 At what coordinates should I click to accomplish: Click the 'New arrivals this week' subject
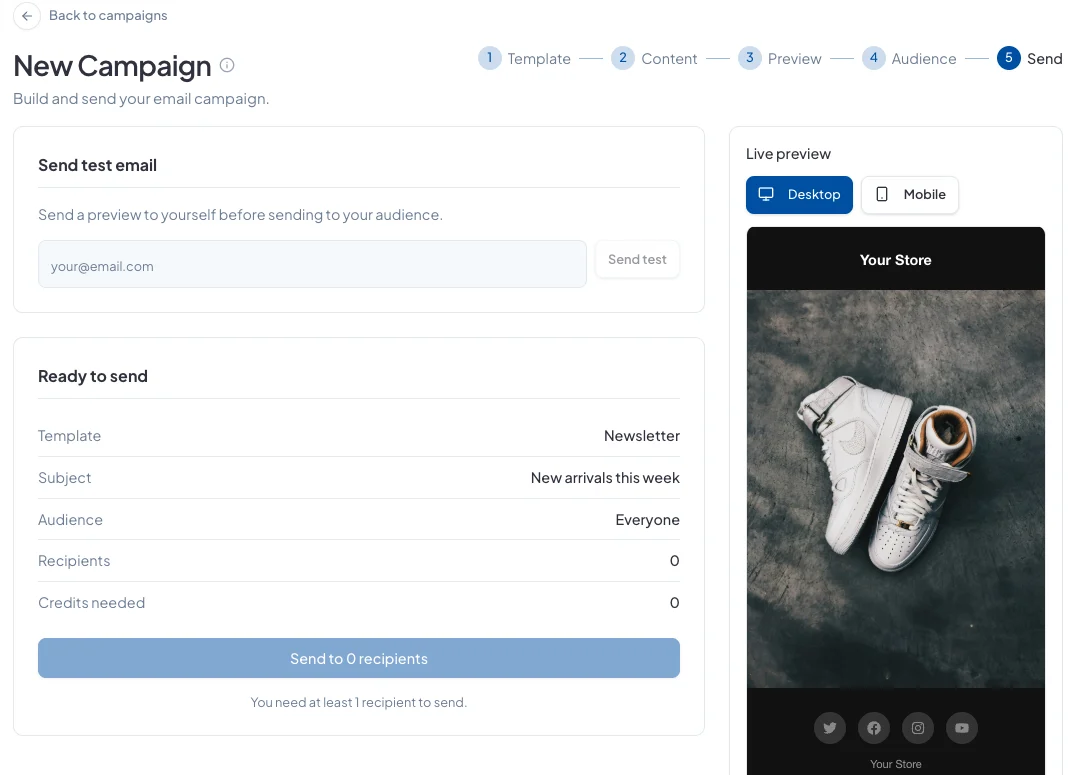pyautogui.click(x=605, y=478)
